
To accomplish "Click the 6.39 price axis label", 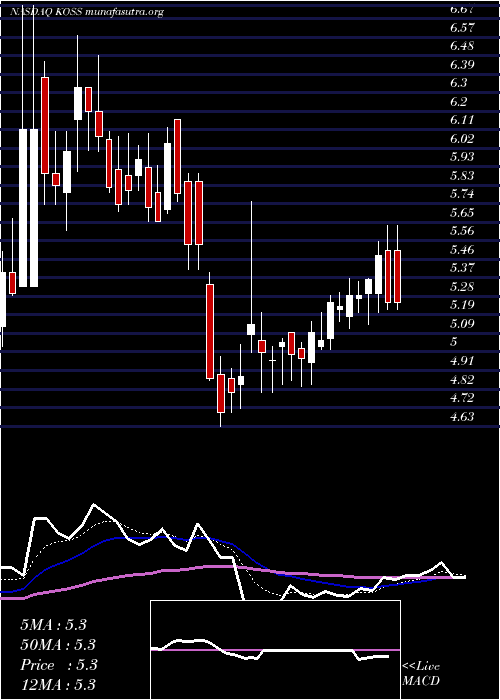I will click(462, 65).
